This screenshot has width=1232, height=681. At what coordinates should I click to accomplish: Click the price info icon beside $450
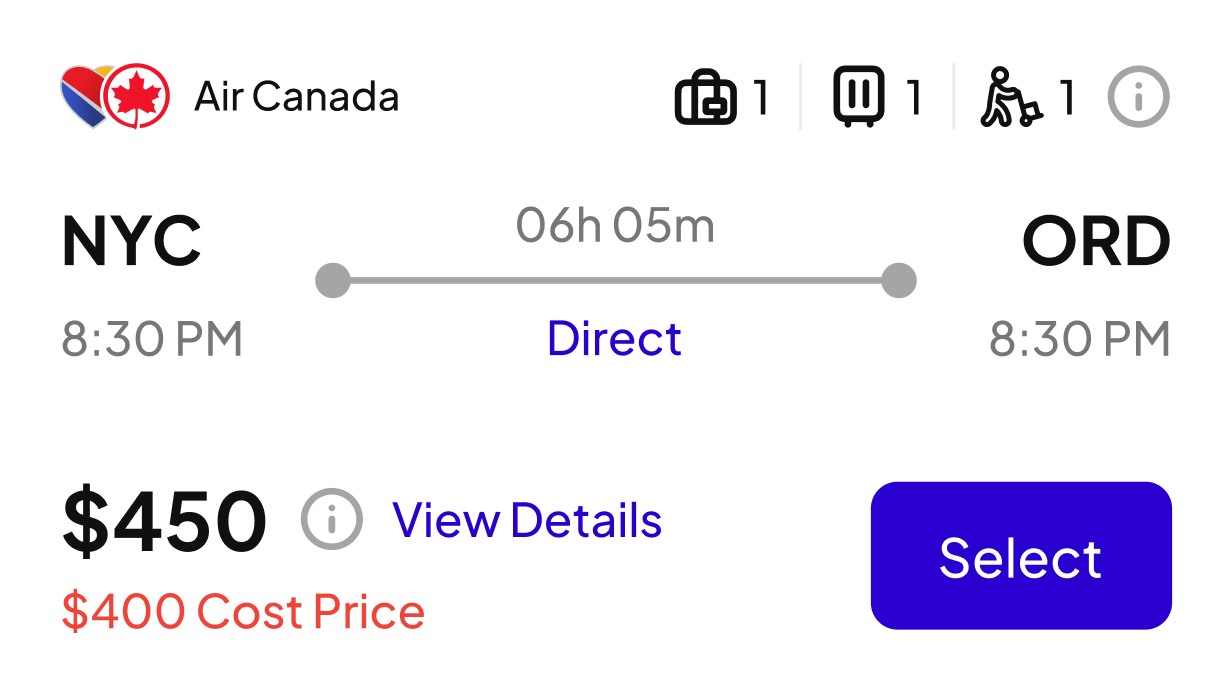[331, 520]
